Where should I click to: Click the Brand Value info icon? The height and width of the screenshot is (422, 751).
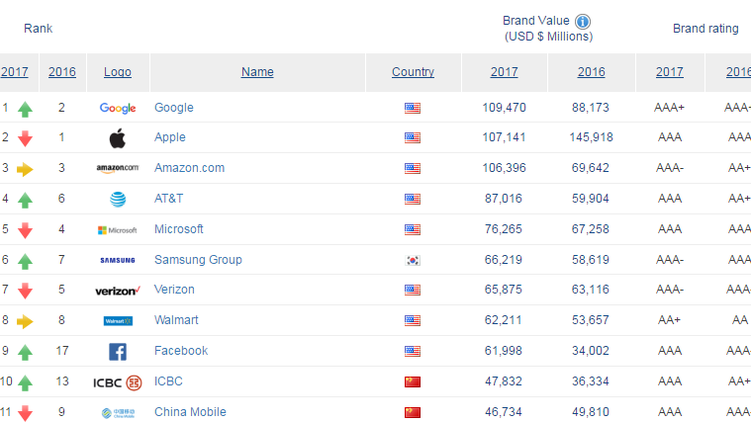(583, 22)
